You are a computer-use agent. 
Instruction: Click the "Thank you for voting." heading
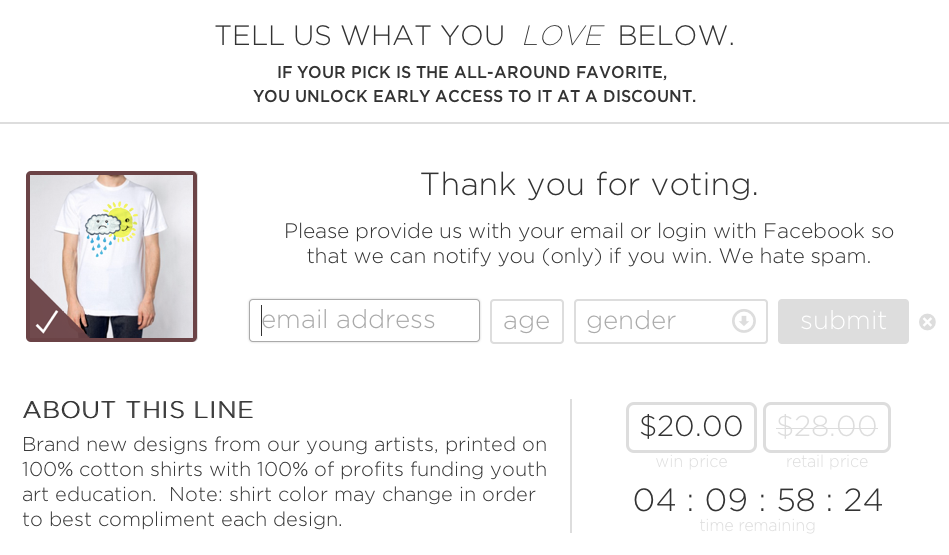click(x=589, y=184)
